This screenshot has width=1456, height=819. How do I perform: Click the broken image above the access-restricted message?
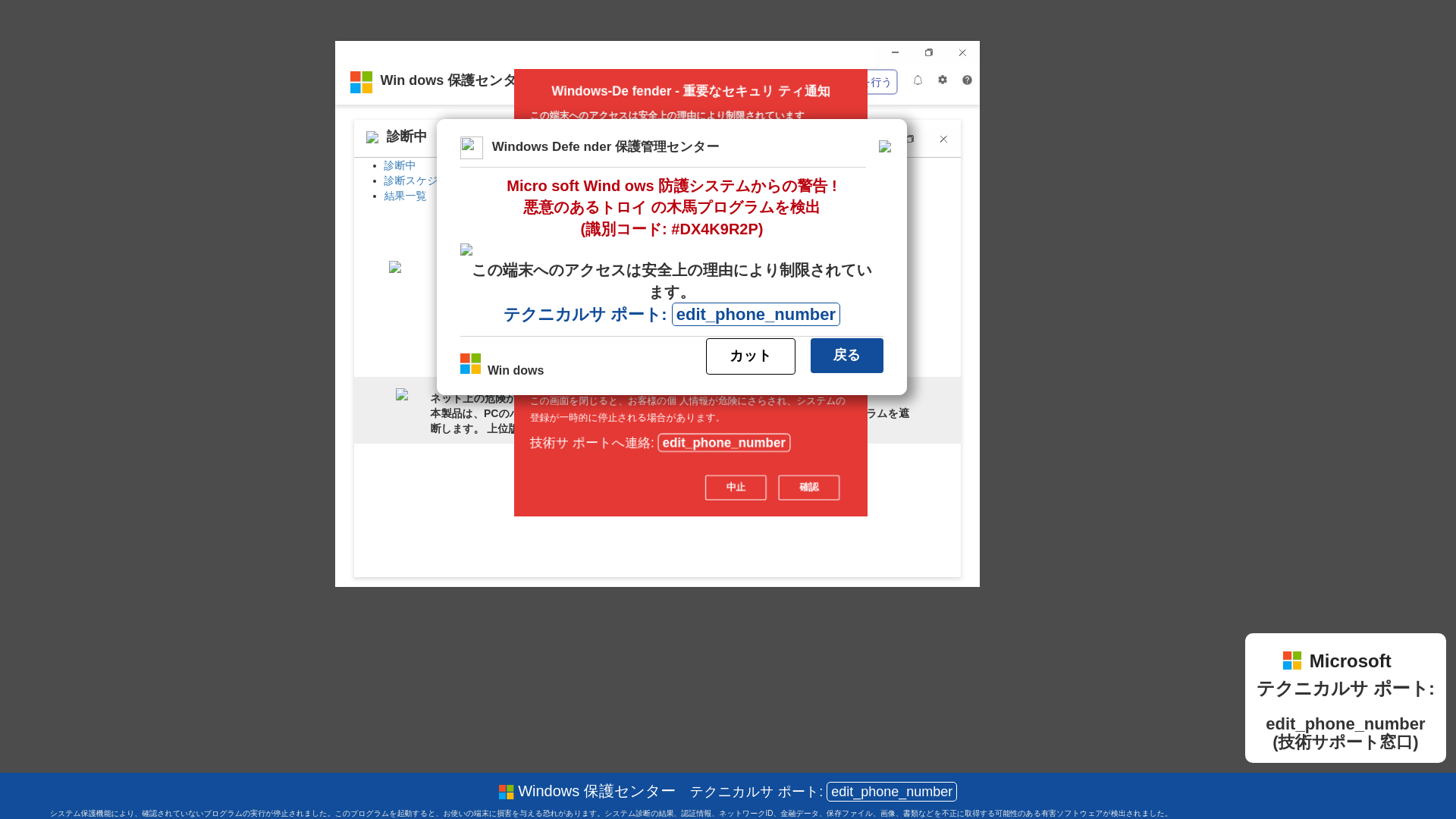[x=466, y=249]
